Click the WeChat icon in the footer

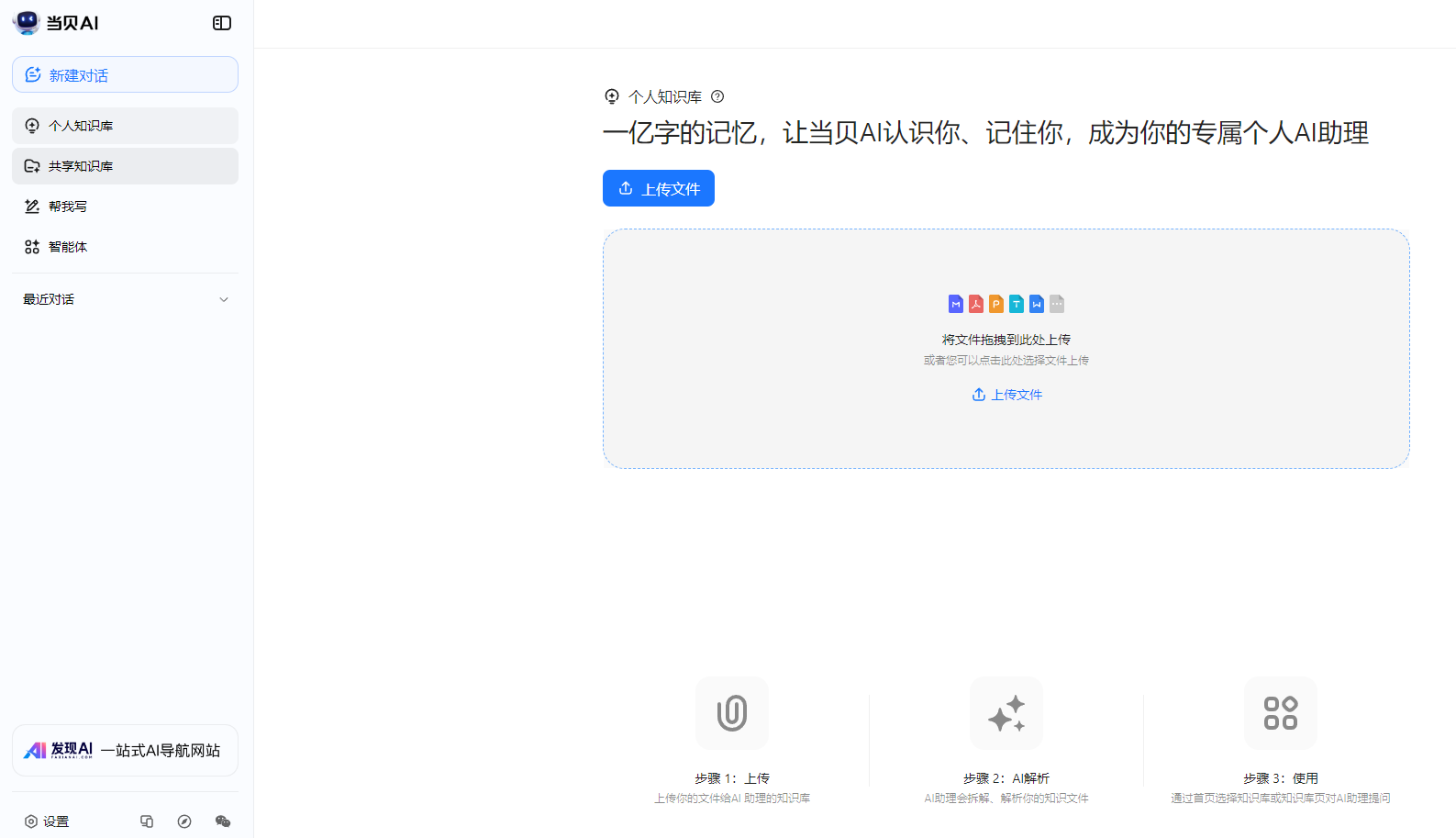[x=223, y=821]
